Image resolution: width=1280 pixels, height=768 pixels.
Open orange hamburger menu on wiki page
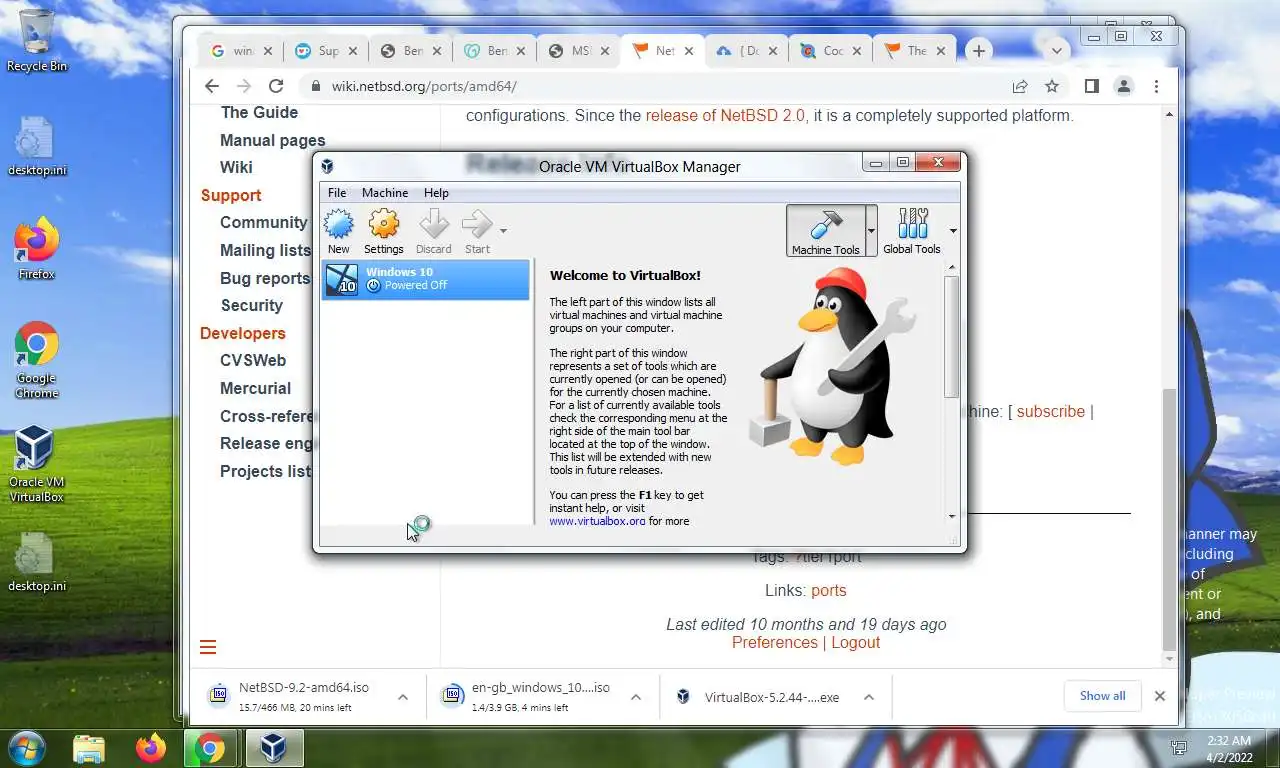click(x=208, y=647)
